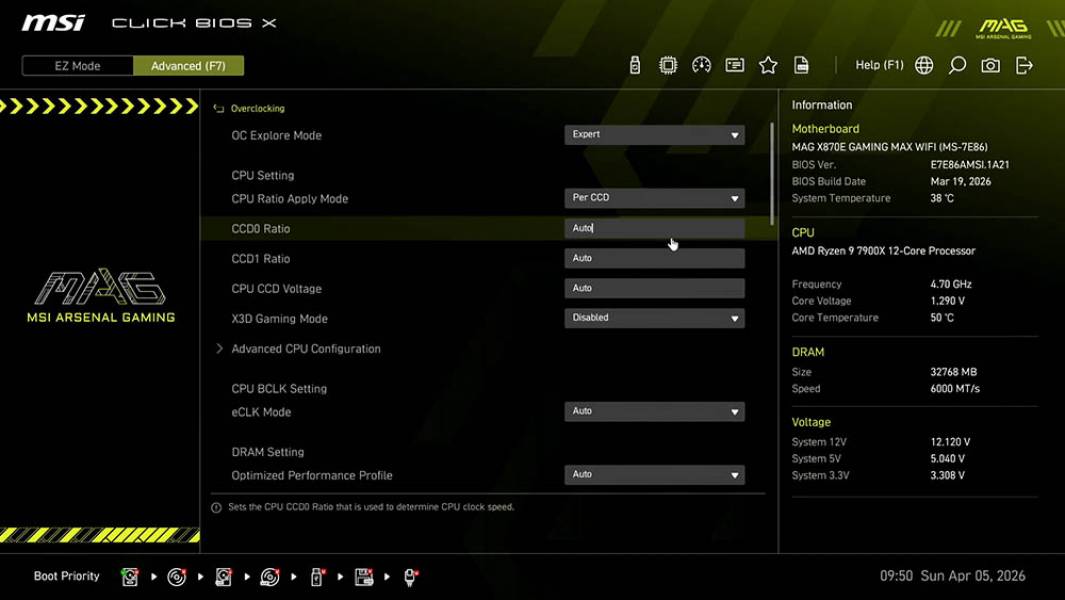This screenshot has height=600, width=1065.
Task: Select the Advanced (F7) tab
Action: tap(188, 65)
